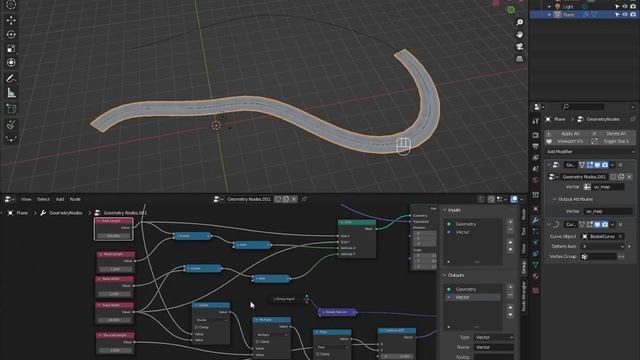Select the Rotate tool in viewport toolbar
The height and width of the screenshot is (360, 640).
(11, 34)
